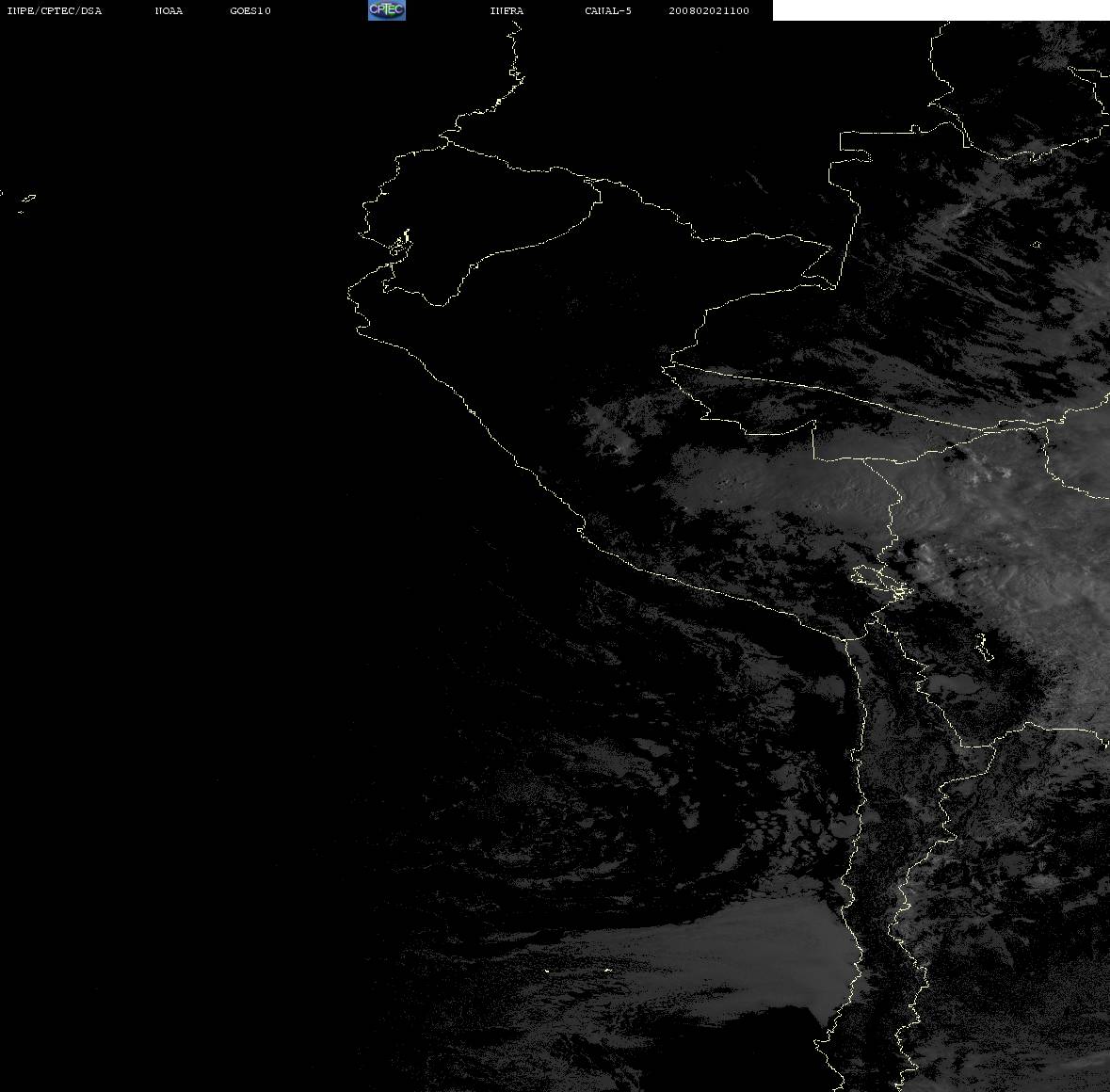Screen dimensions: 1110x1092
Task: Click the 200802021100 timestamp
Action: [x=709, y=10]
